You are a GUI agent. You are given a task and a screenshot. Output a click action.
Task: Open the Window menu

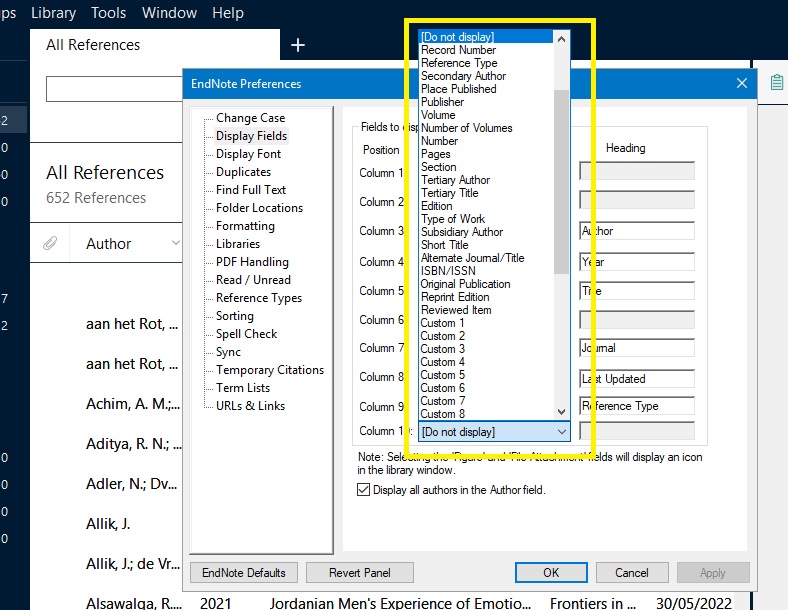169,13
